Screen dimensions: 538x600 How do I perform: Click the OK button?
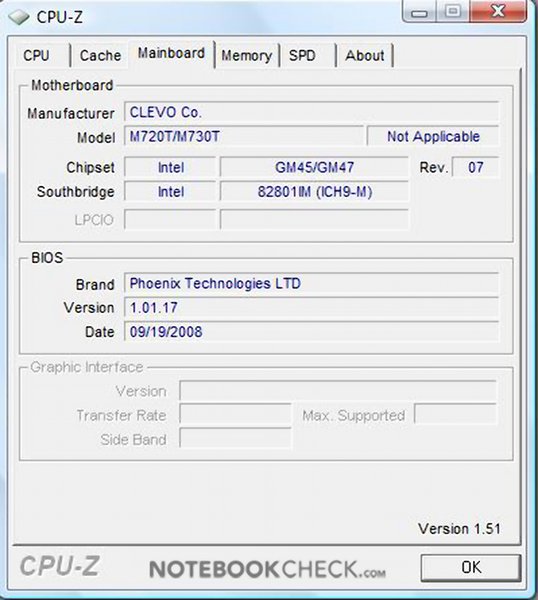click(471, 567)
